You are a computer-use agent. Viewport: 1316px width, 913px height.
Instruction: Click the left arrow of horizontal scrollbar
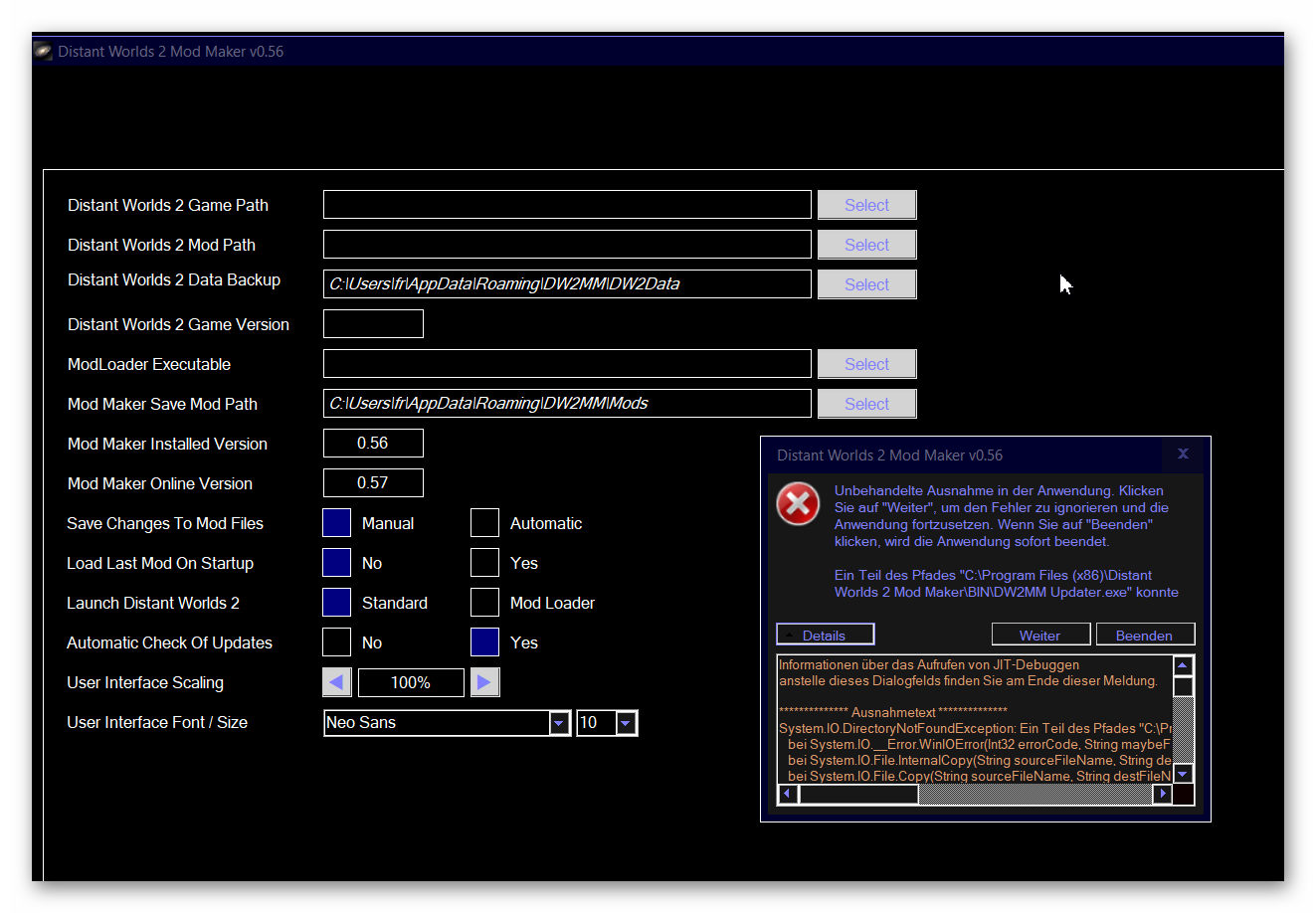[788, 794]
